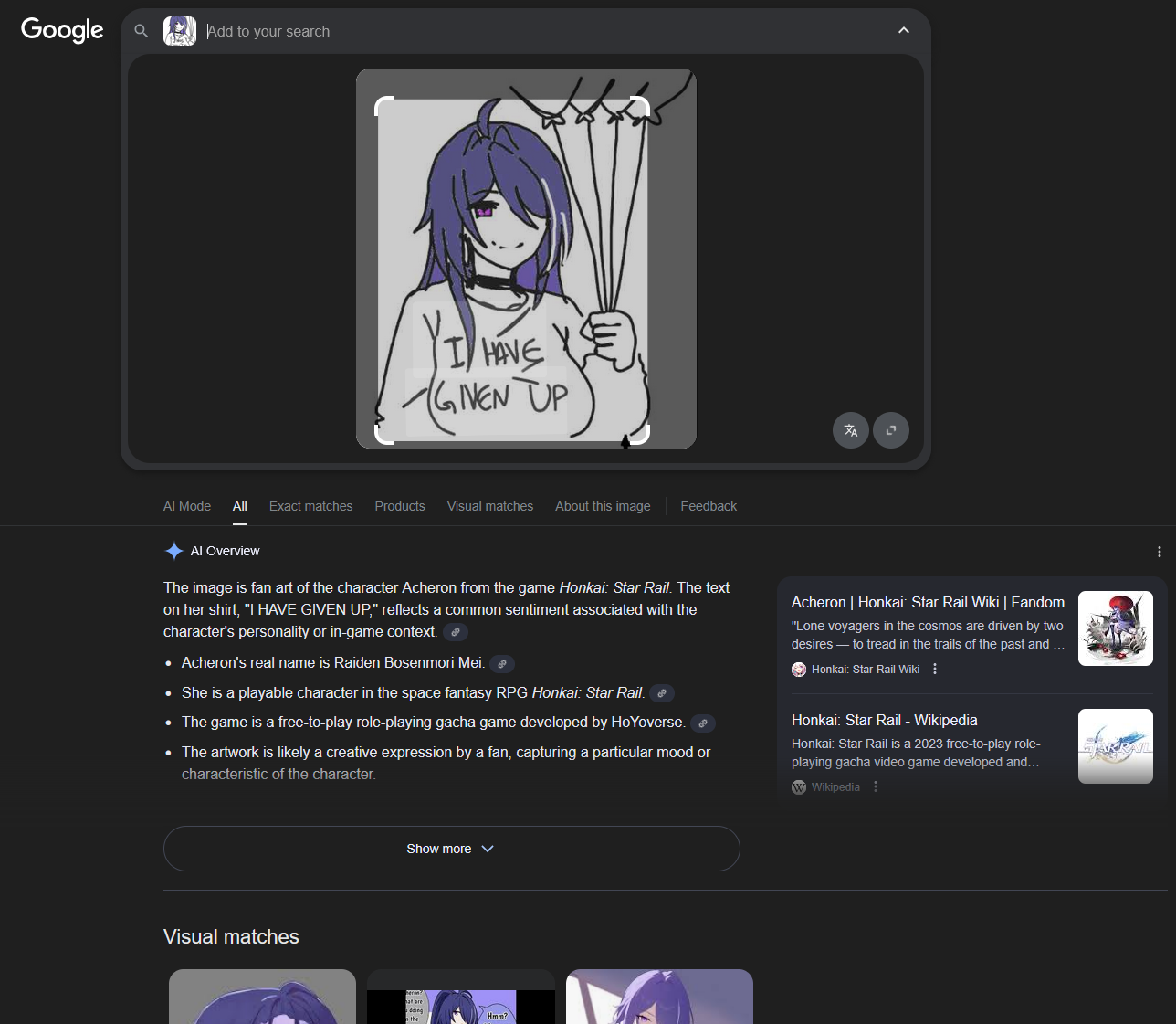The height and width of the screenshot is (1024, 1176).
Task: Open the Products tab
Action: tap(400, 506)
